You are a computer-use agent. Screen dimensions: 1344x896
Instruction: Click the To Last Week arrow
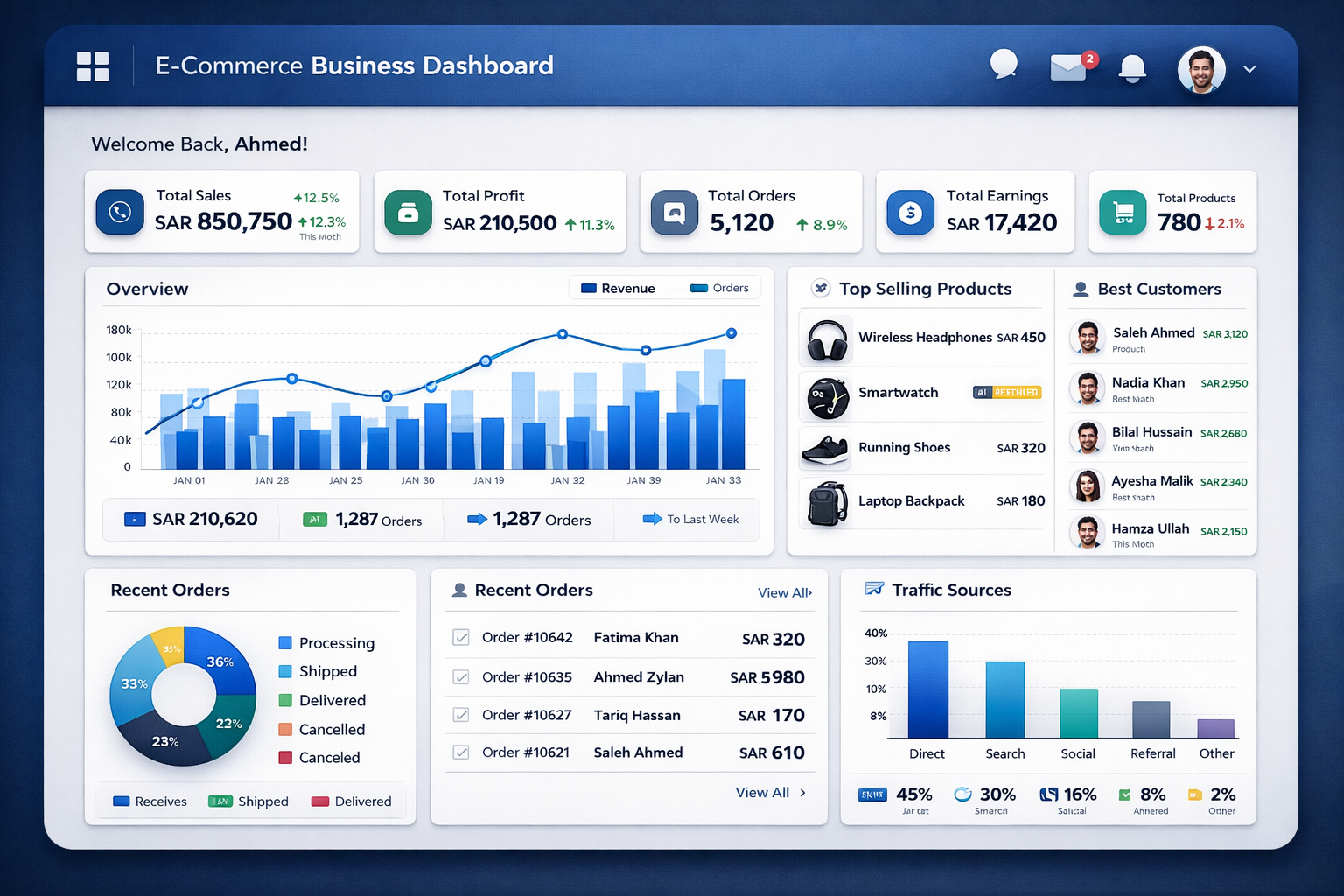pyautogui.click(x=652, y=519)
